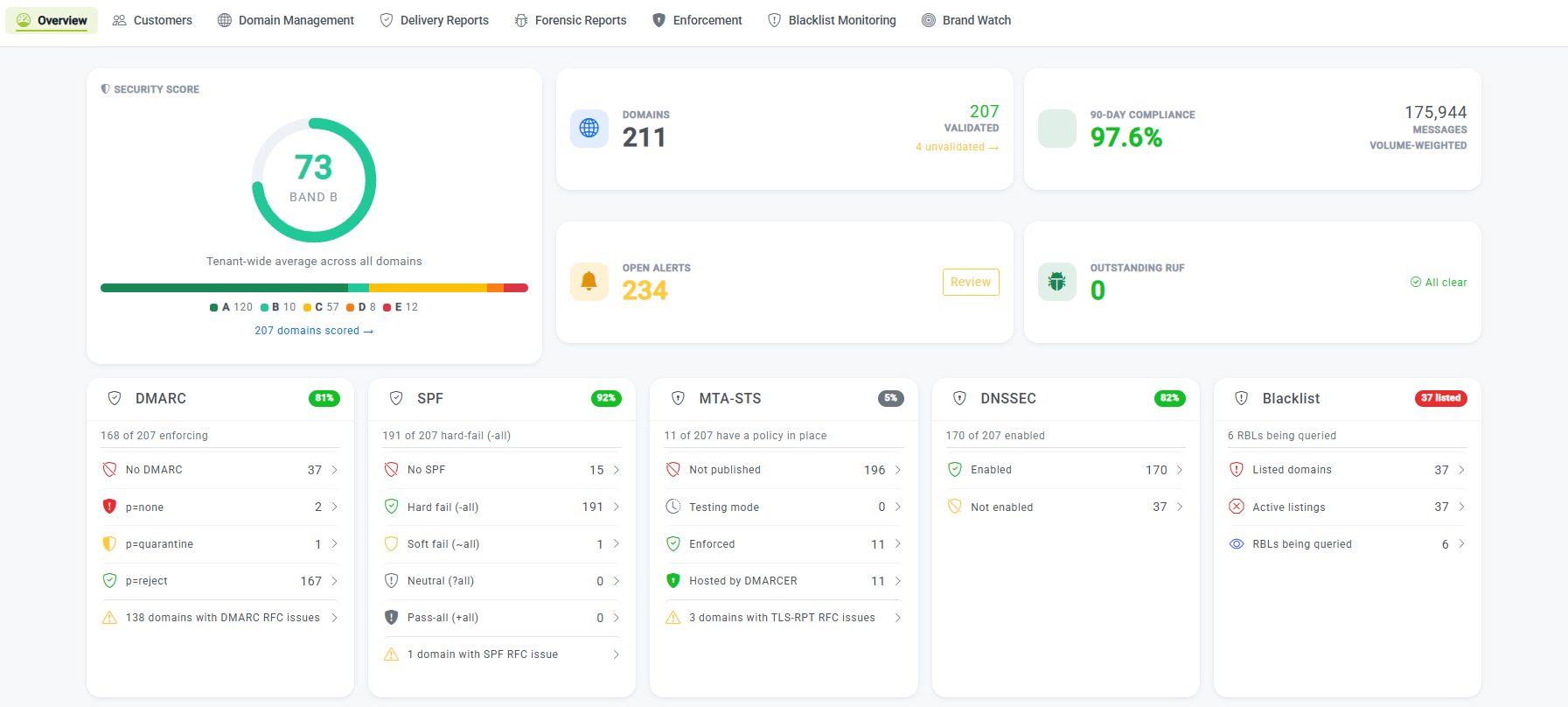Click the p=reject green shield icon

click(109, 580)
